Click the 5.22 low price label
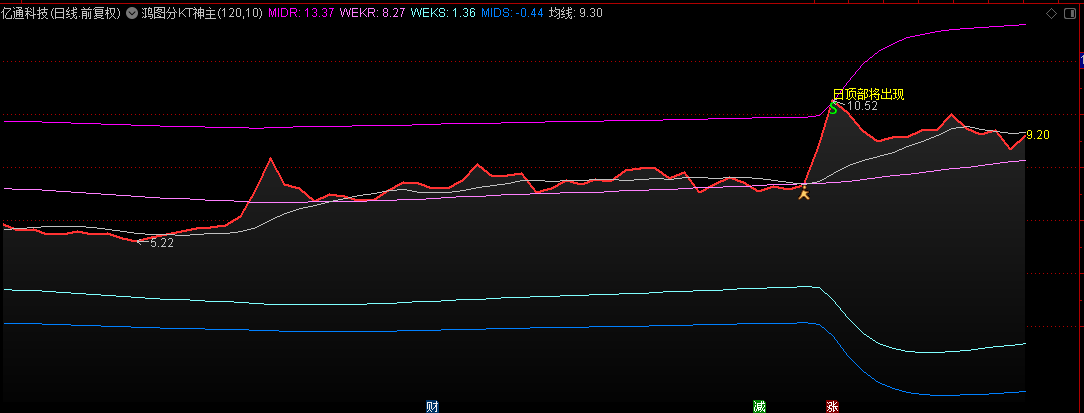 tap(162, 243)
